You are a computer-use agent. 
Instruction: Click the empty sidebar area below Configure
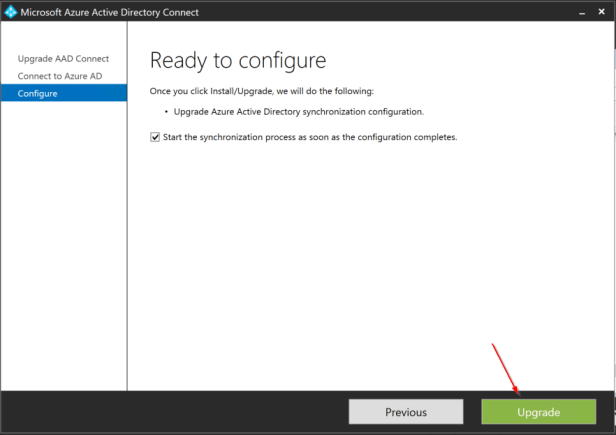[x=63, y=250]
